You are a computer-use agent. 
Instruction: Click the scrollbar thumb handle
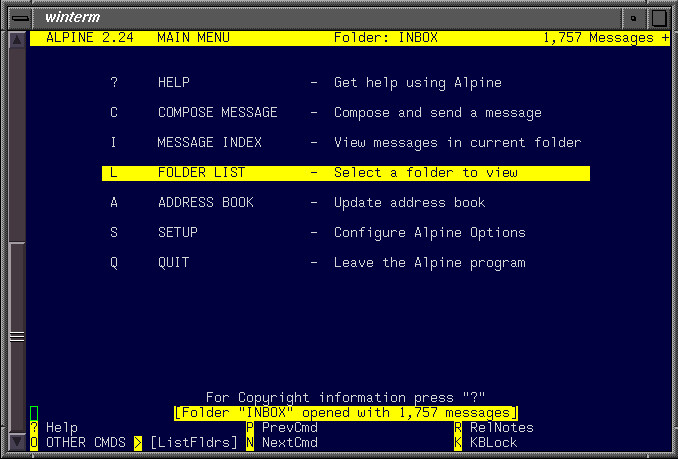click(x=17, y=336)
